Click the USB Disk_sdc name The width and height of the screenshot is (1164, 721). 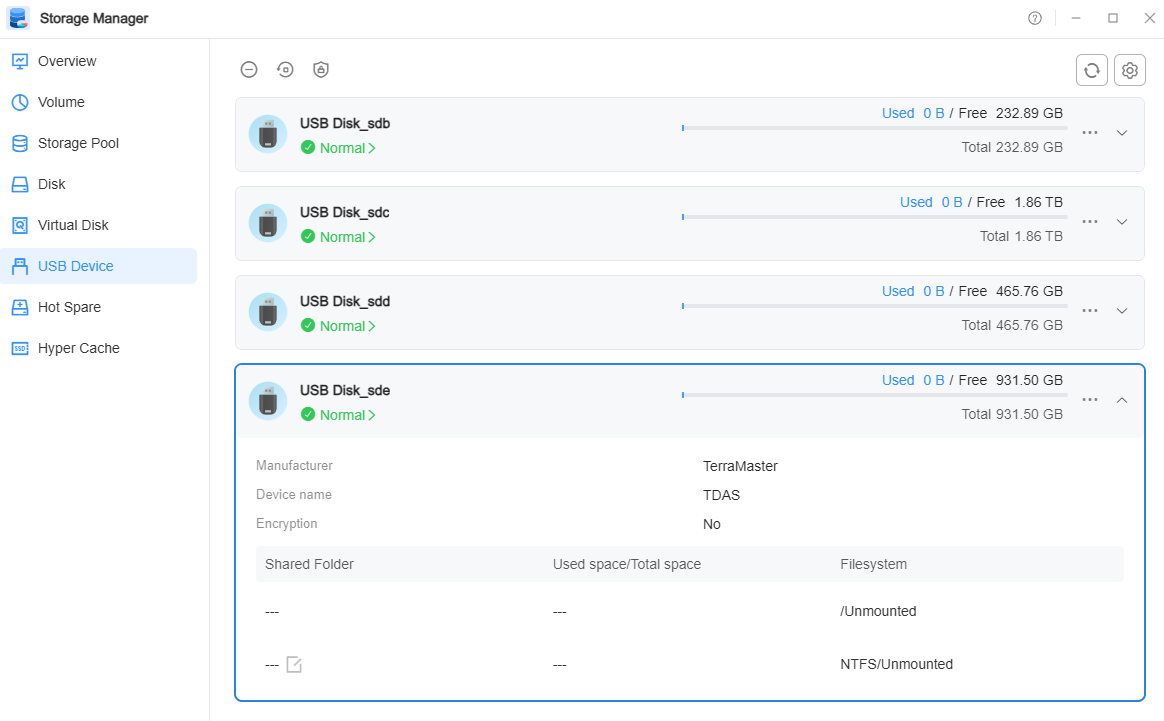click(x=344, y=212)
